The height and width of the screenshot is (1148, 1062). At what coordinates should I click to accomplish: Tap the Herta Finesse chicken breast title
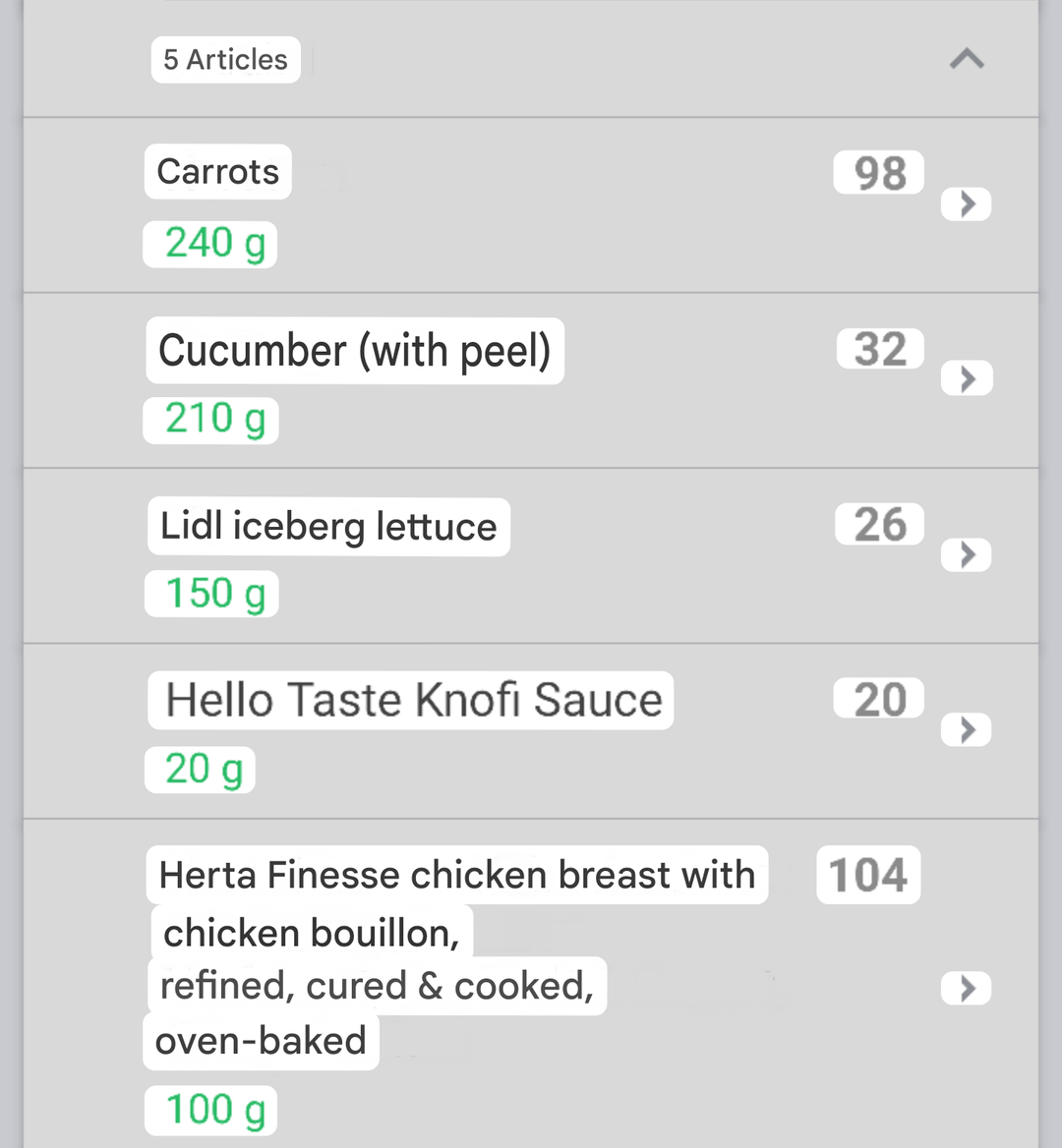point(457,875)
